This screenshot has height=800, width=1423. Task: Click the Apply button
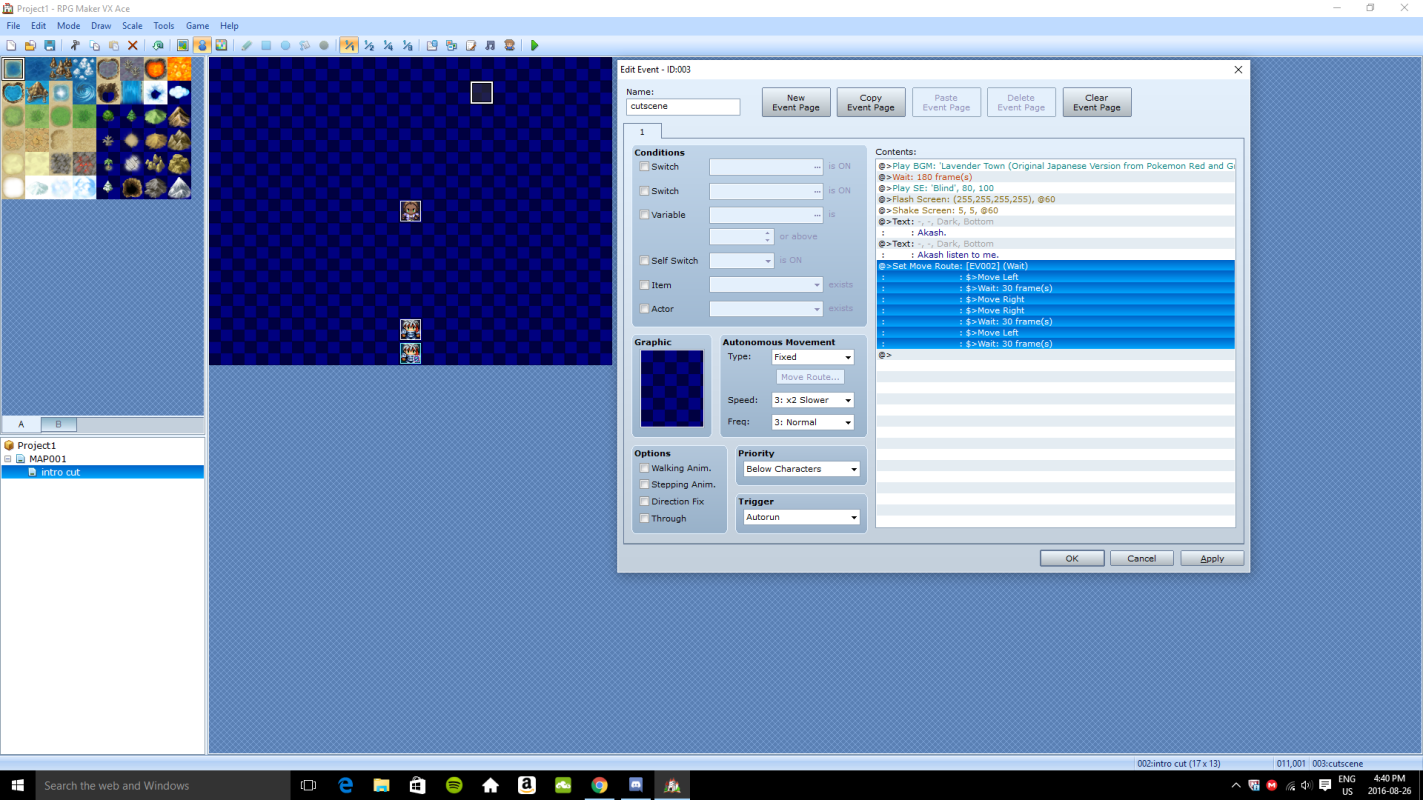[1212, 558]
